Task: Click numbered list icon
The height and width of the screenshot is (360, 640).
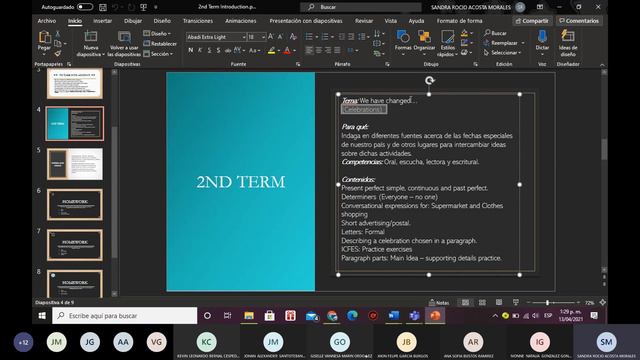Action: pos(325,37)
